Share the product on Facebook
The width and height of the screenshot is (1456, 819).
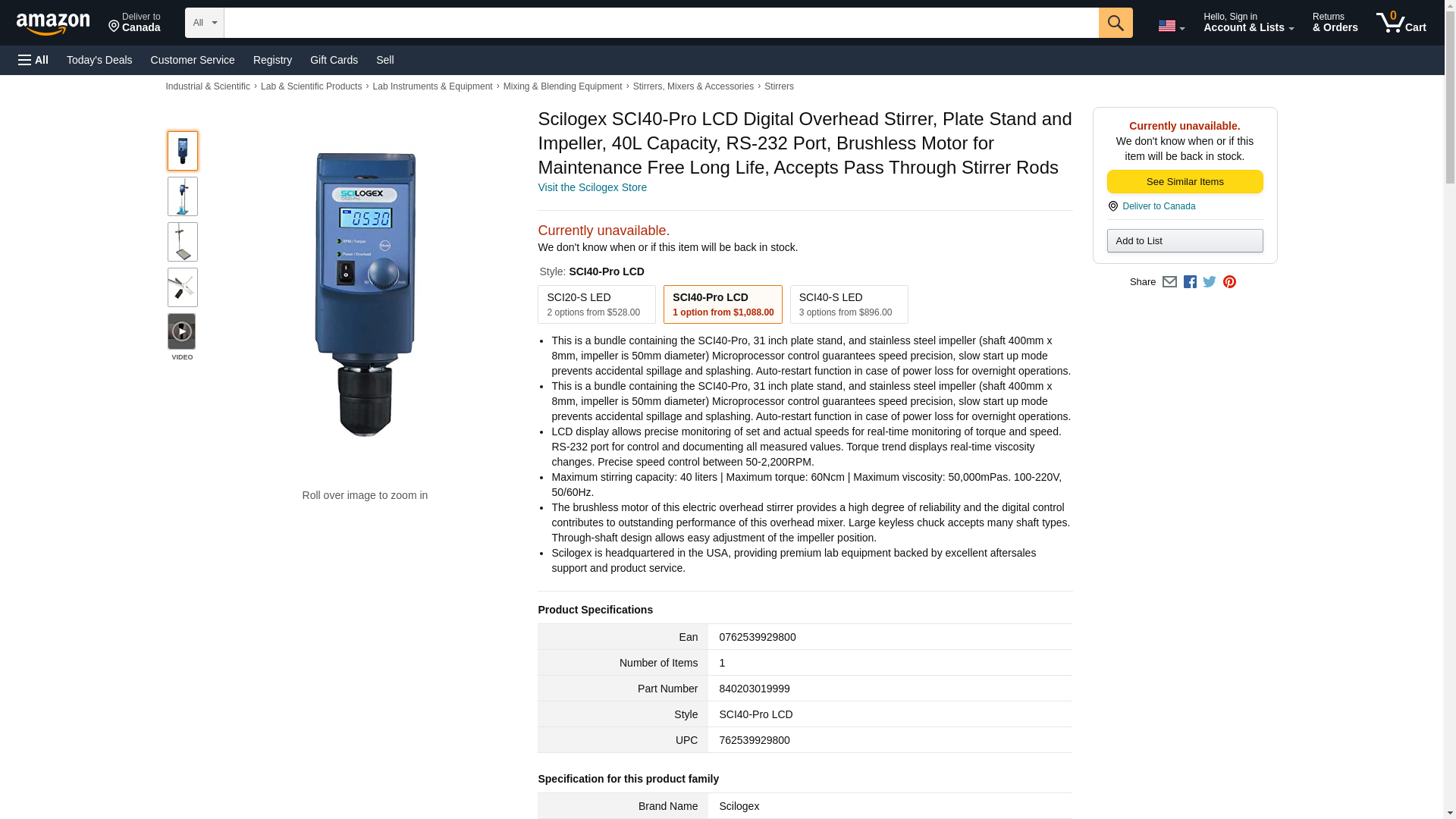click(1190, 282)
